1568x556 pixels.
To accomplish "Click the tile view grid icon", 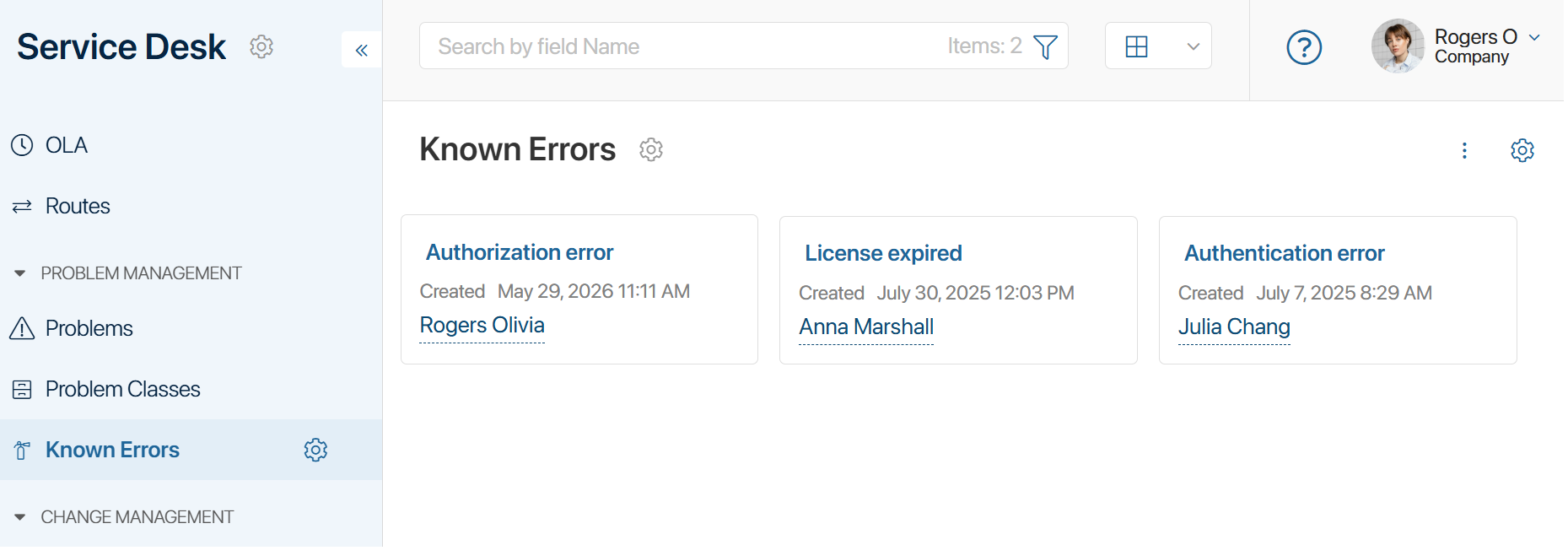I will (x=1137, y=46).
